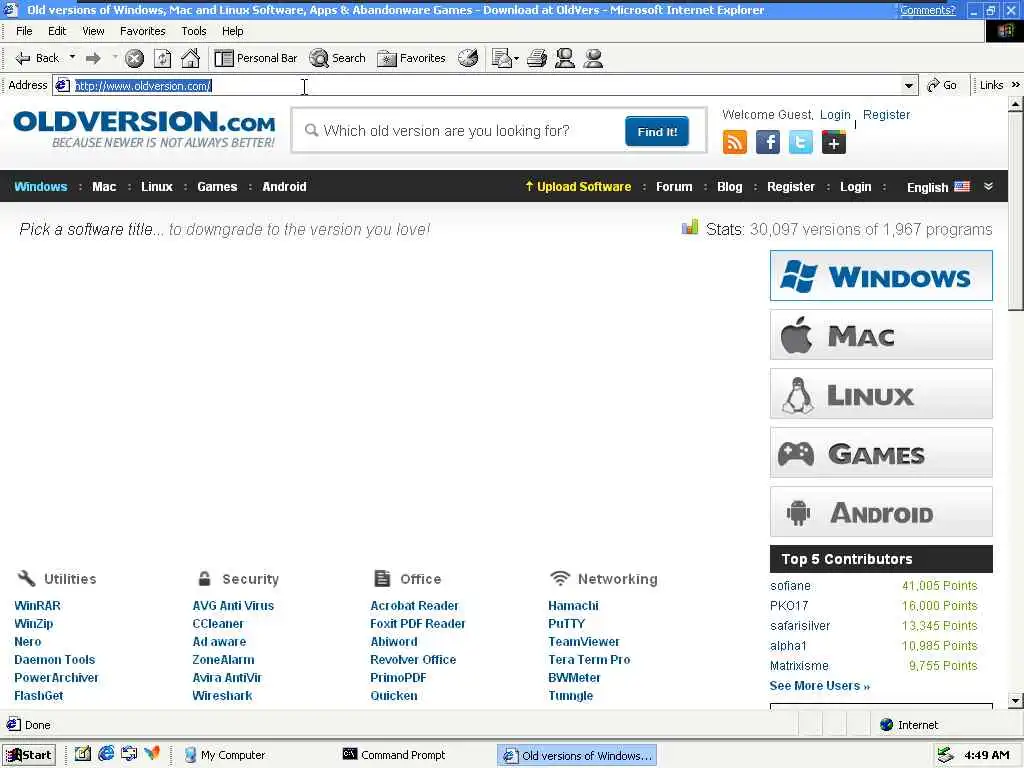Click the Show Desktop quick launch icon
Viewport: 1024px width, 768px height.
click(x=83, y=754)
